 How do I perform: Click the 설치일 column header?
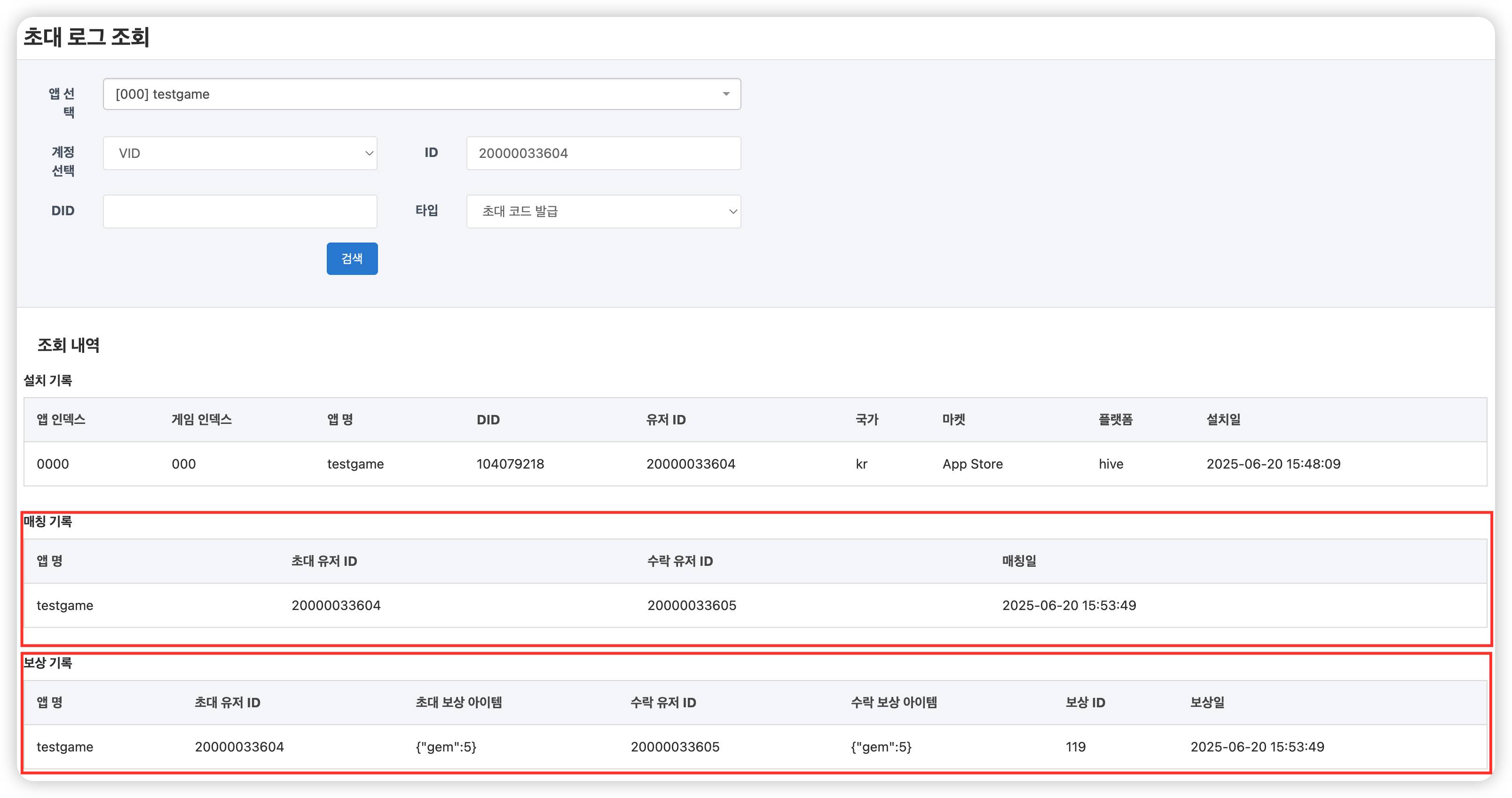click(x=1223, y=420)
